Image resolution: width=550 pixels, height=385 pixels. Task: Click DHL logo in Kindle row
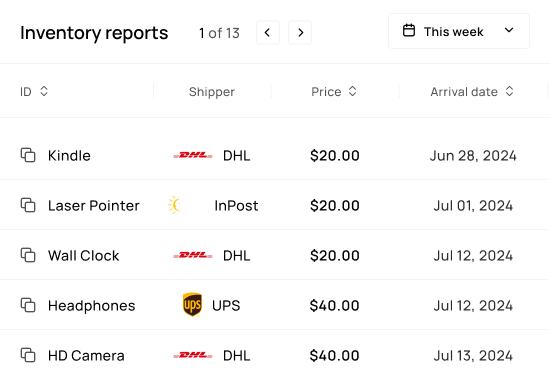193,155
